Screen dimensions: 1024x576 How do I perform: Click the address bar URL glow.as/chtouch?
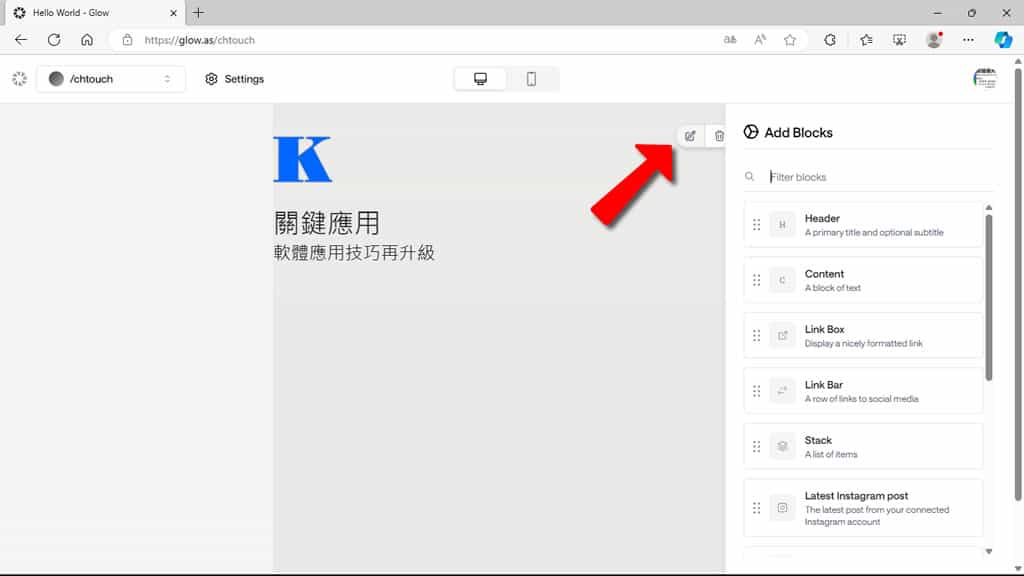point(200,40)
